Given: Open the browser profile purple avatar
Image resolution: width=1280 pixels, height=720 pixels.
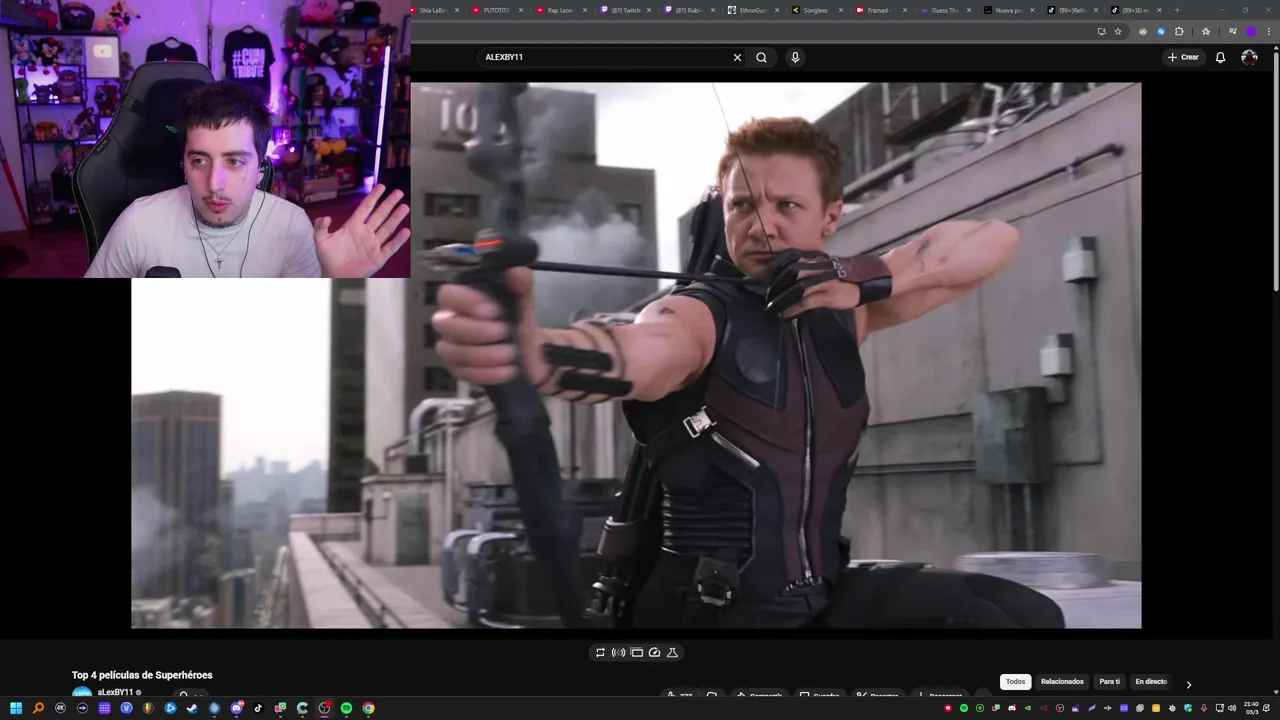Looking at the screenshot, I should tap(1251, 31).
